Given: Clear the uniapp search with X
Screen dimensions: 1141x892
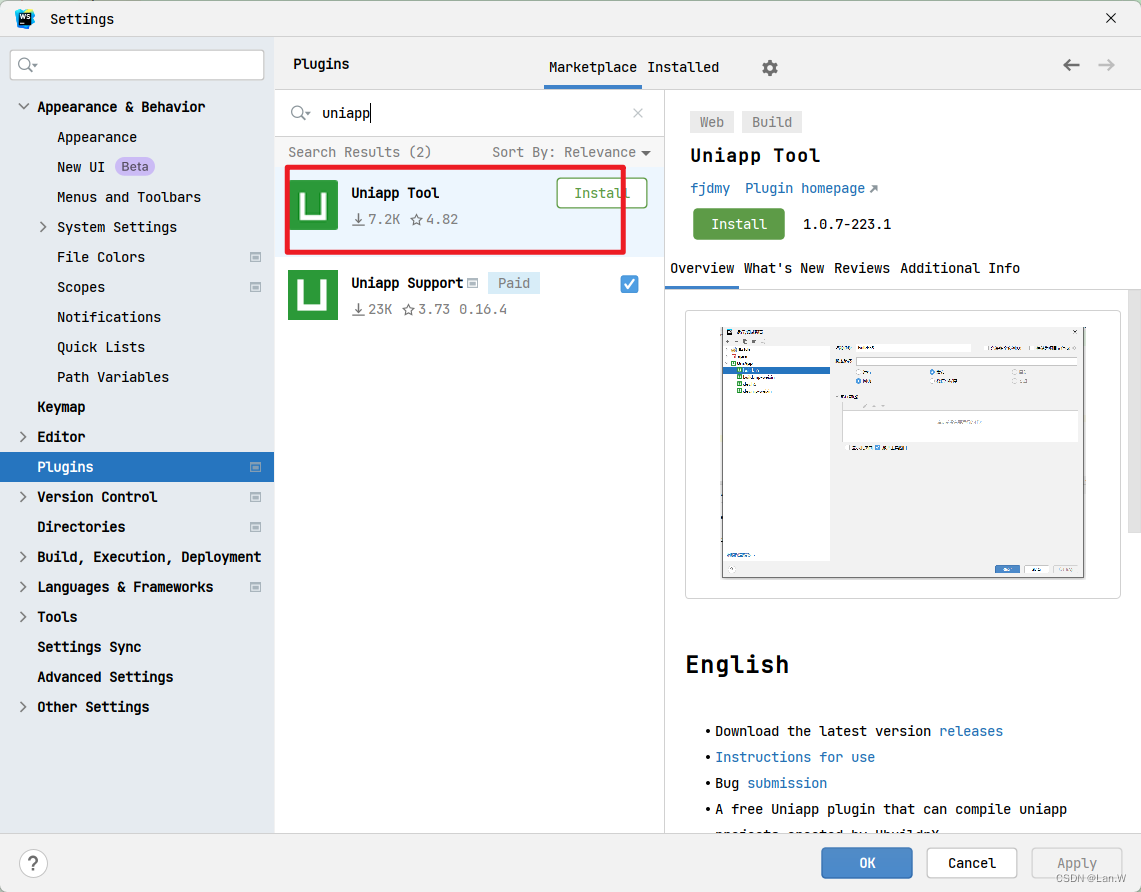Looking at the screenshot, I should click(x=638, y=113).
